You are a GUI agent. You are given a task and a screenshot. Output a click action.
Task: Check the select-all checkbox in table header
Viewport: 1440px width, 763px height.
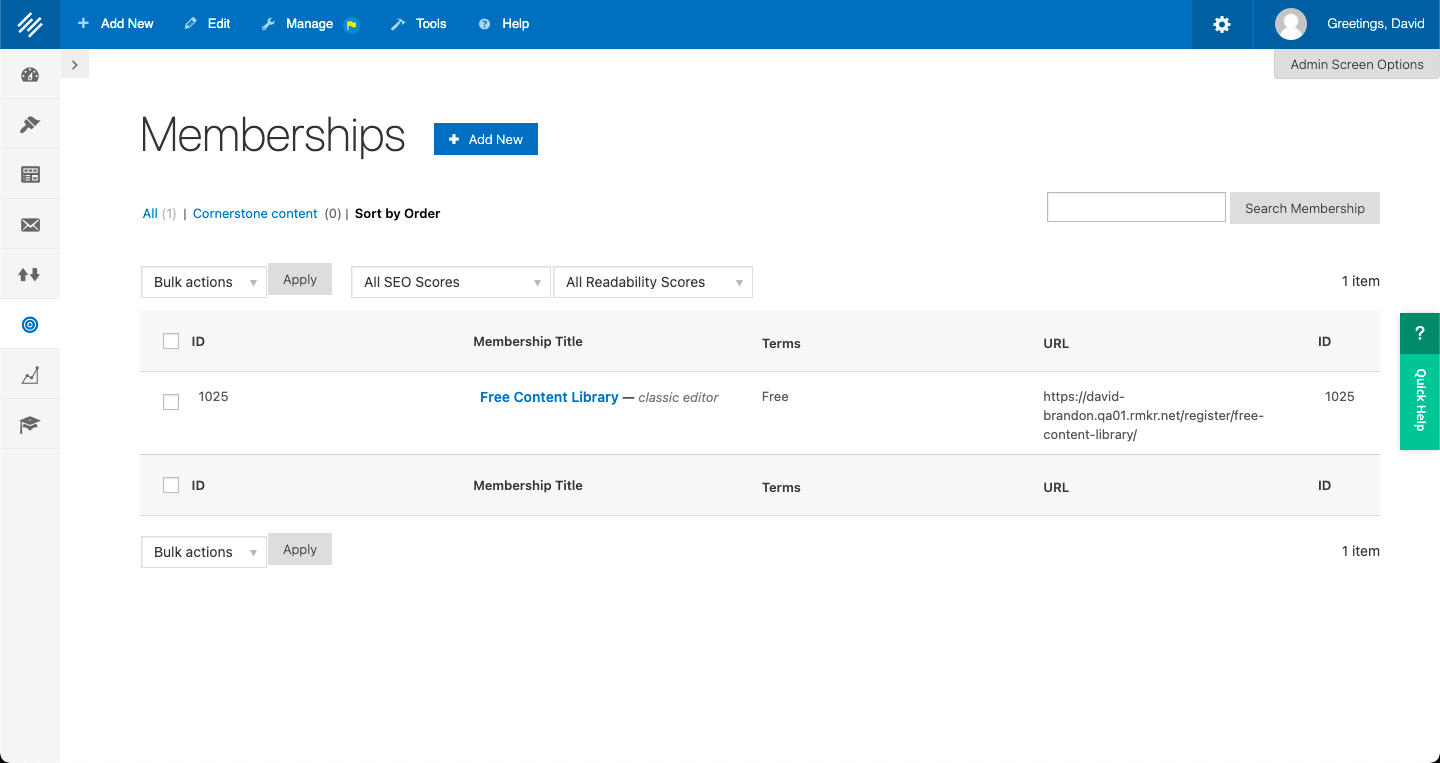point(170,340)
